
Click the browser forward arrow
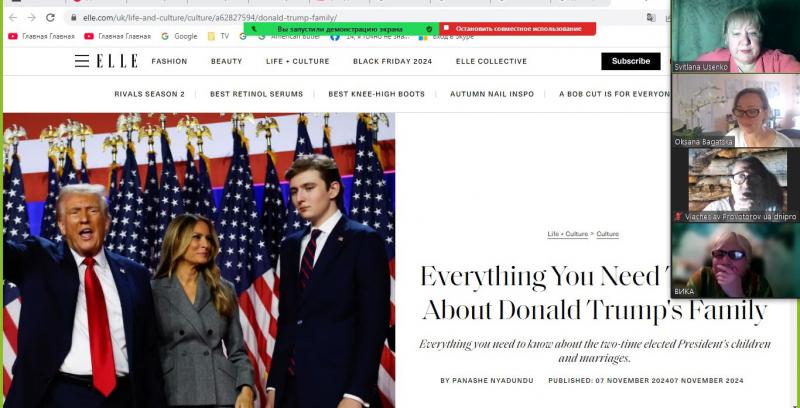click(31, 17)
